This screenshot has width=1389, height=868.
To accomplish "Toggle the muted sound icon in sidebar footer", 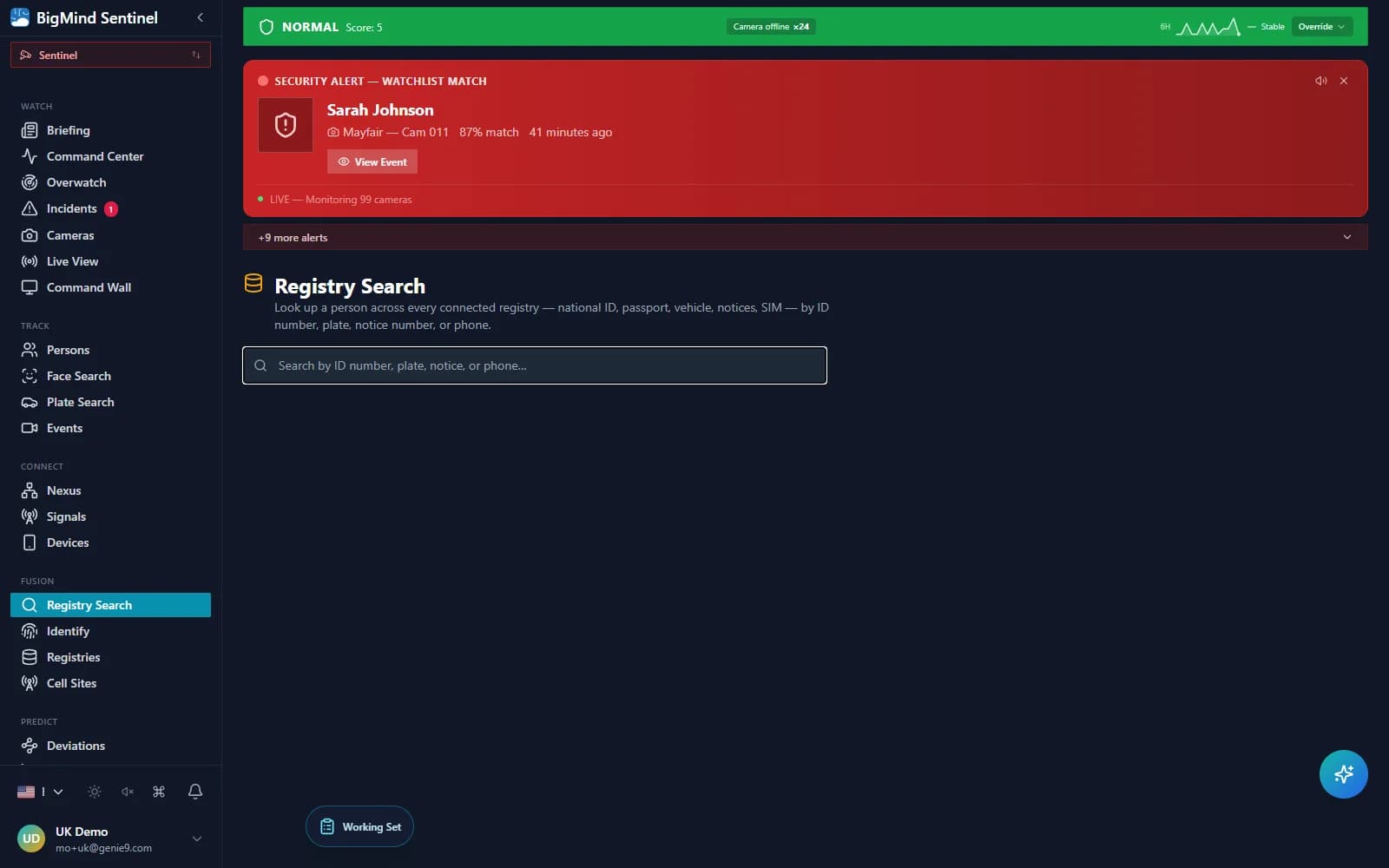I will click(x=128, y=792).
